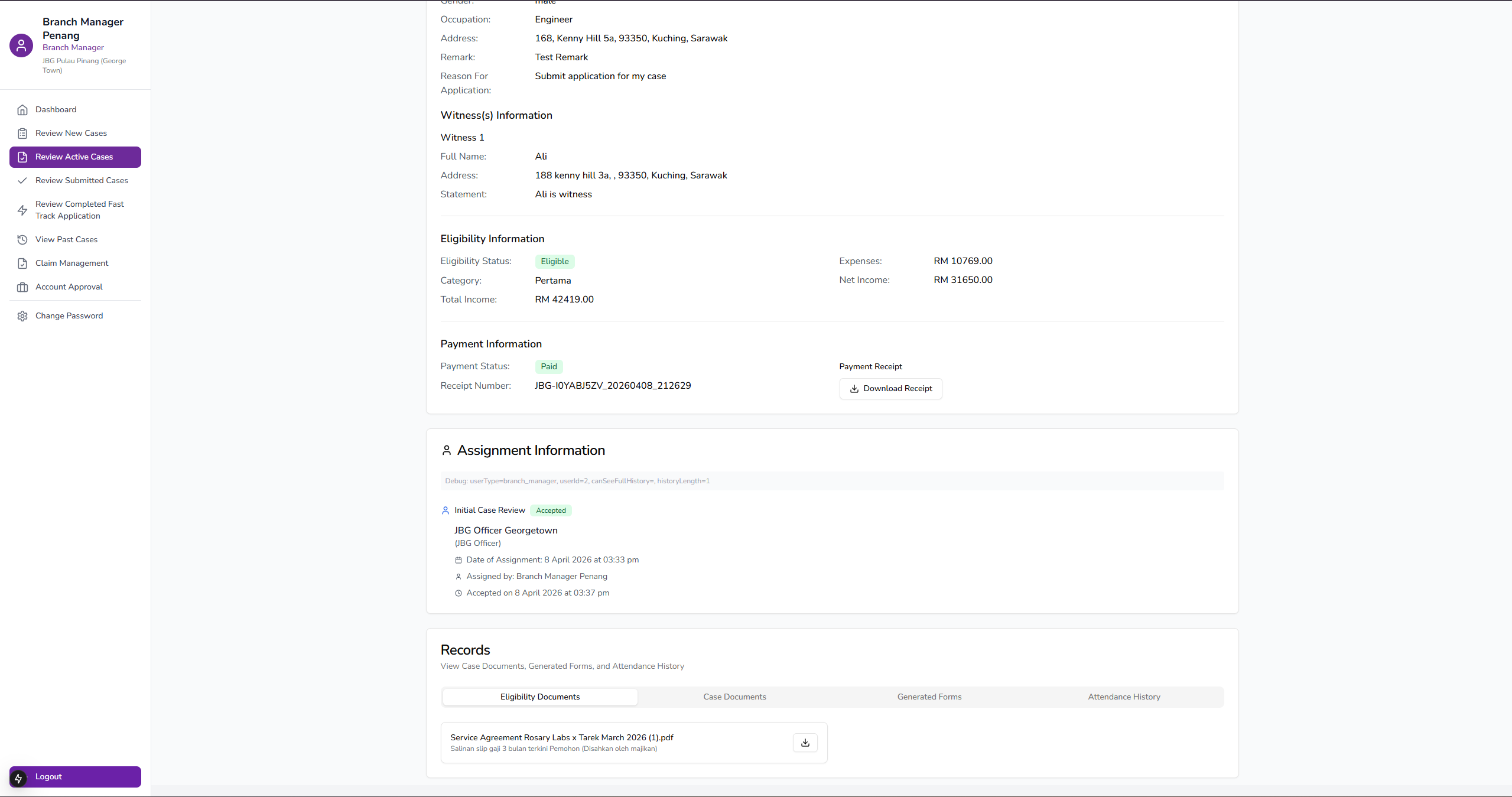Download the Service Agreement PDF file
The image size is (1512, 797).
click(805, 743)
